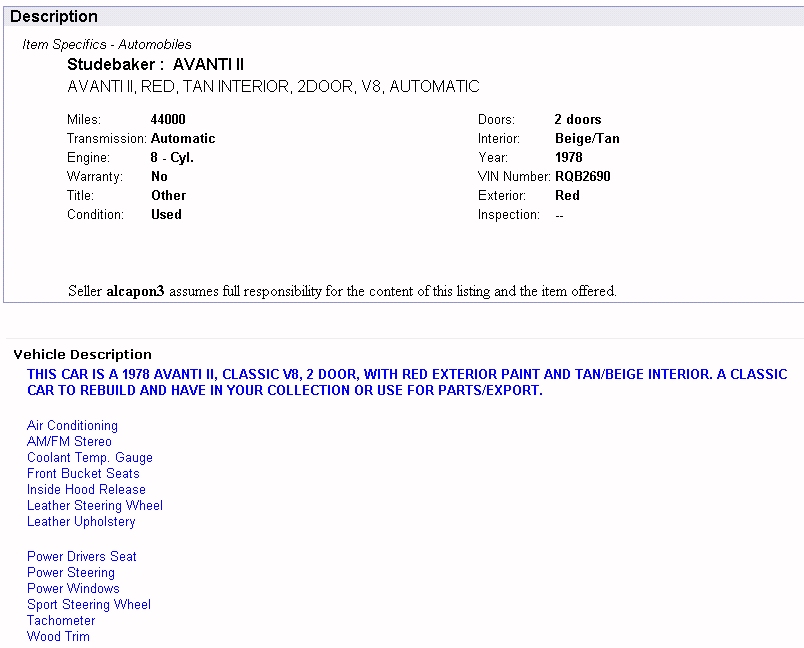This screenshot has height=648, width=804.
Task: Click the Vehicle Description heading
Action: click(x=82, y=355)
